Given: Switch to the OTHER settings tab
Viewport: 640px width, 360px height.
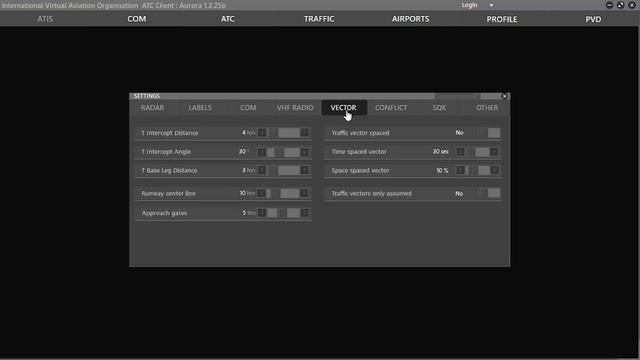Looking at the screenshot, I should (x=487, y=108).
